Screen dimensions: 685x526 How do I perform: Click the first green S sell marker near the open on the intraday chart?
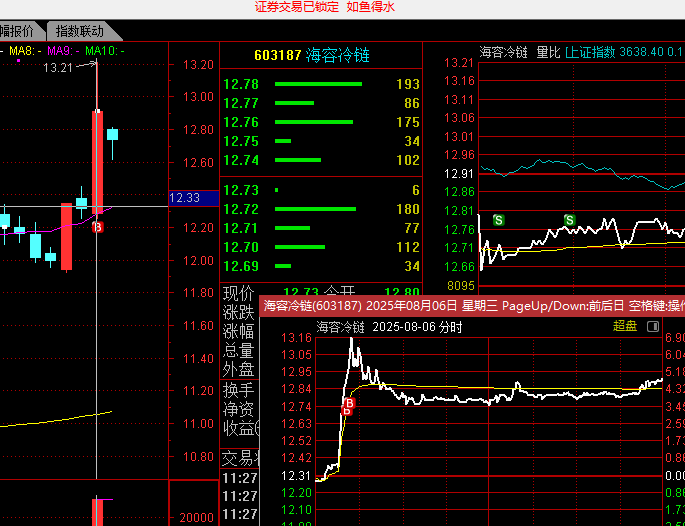pyautogui.click(x=498, y=220)
